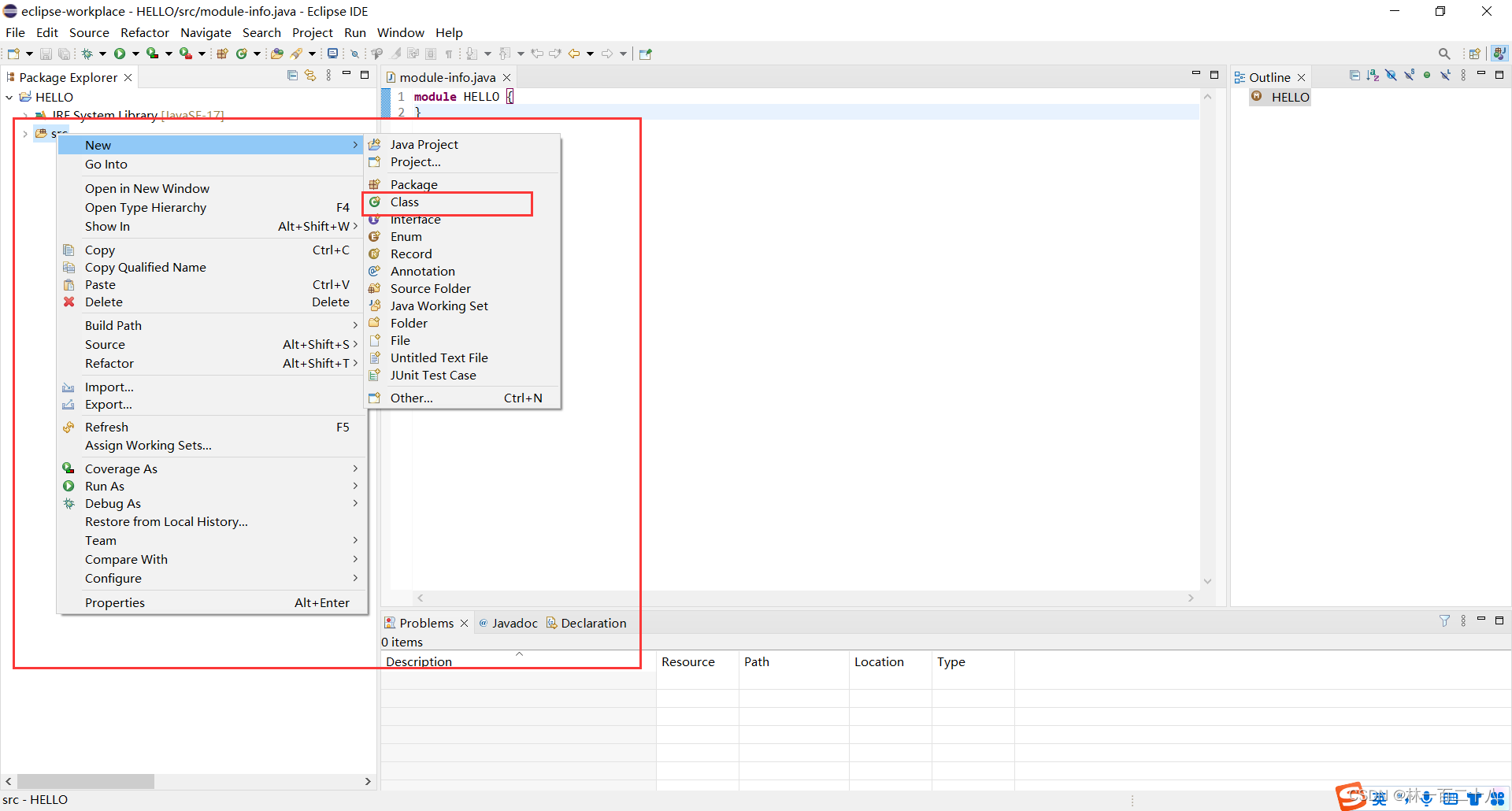Screen dimensions: 1512x811
Task: Open Outline View Menu dots
Action: click(1463, 76)
